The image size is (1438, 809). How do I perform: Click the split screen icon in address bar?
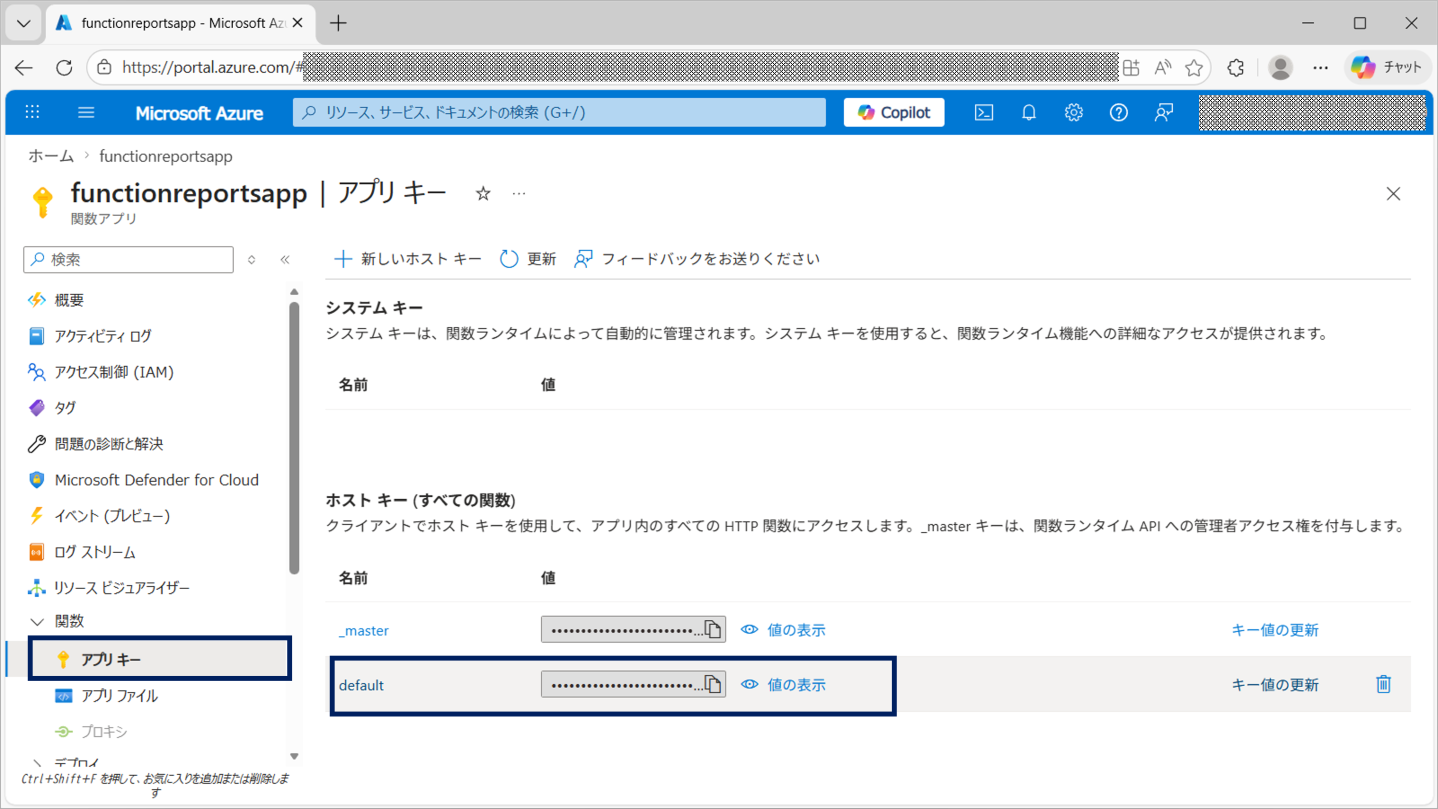(x=1131, y=67)
